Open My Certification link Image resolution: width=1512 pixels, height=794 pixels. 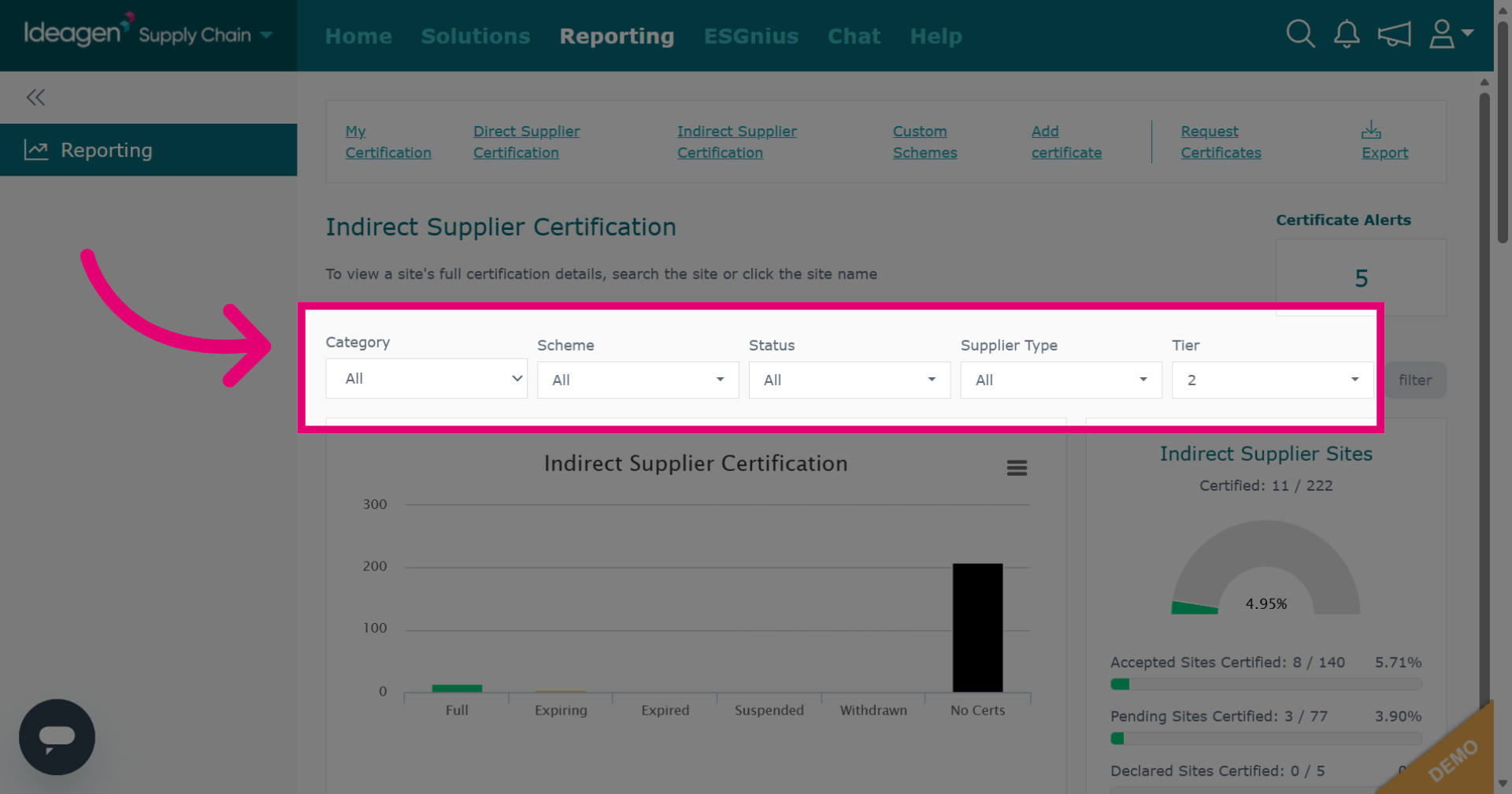(388, 142)
